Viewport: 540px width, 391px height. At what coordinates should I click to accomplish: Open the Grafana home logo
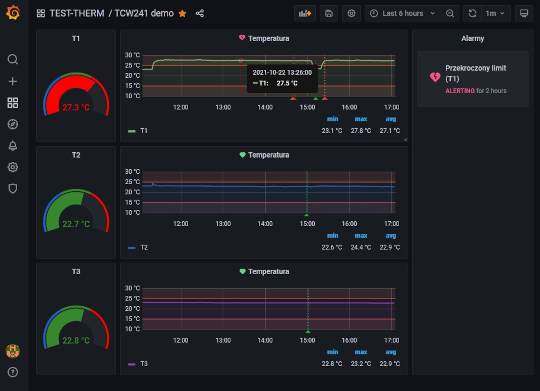tap(13, 13)
